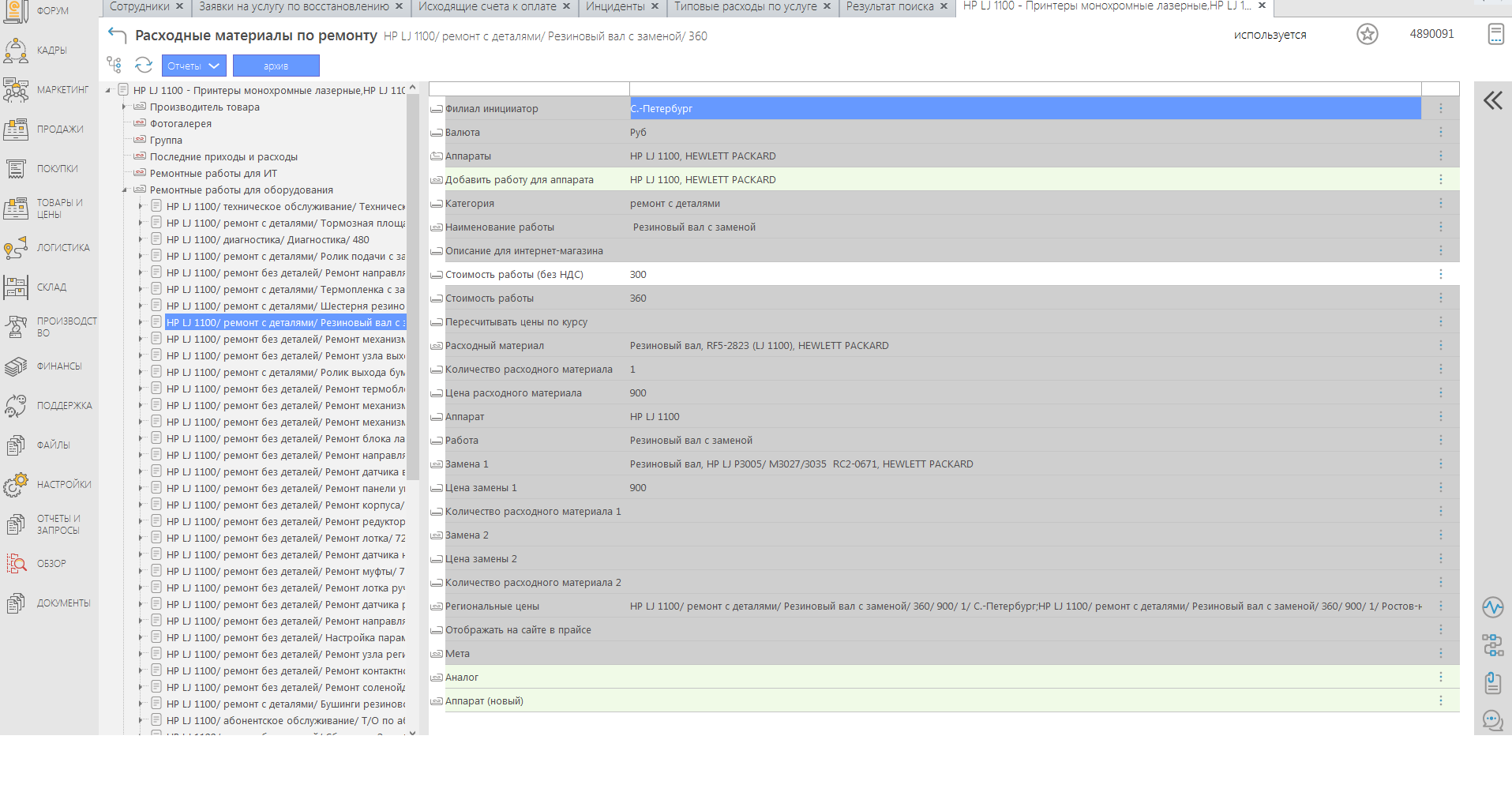This screenshot has width=1512, height=796.
Task: Click the back arrow next to page title
Action: click(117, 35)
